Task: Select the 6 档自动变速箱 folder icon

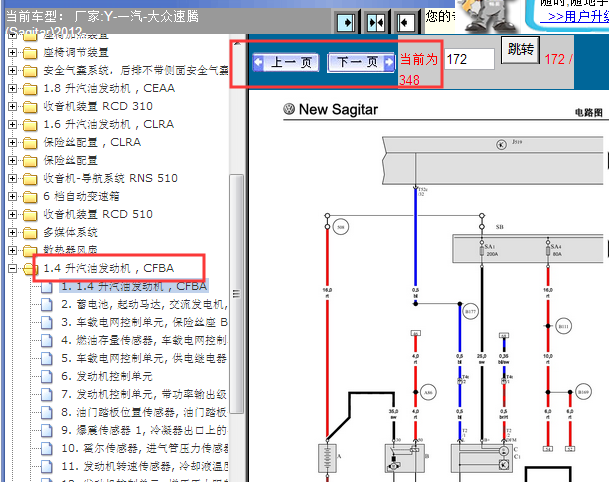Action: (x=30, y=197)
